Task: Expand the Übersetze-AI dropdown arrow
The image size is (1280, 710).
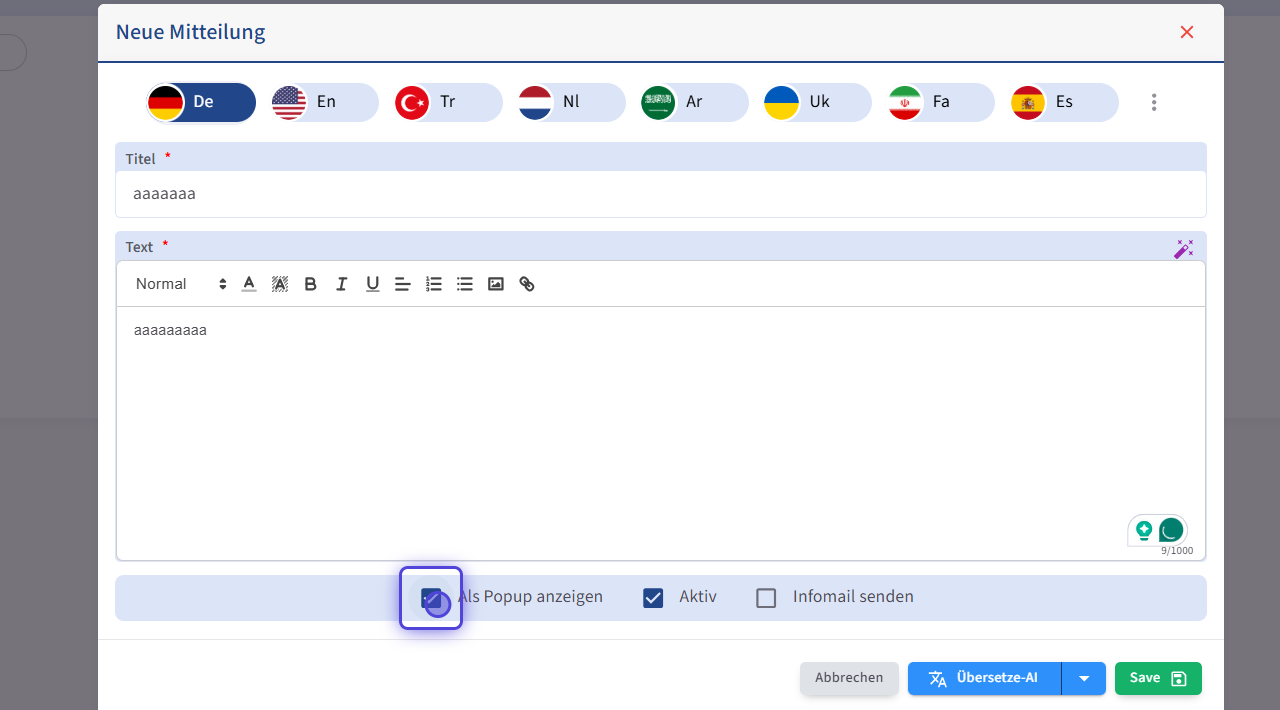Action: (x=1084, y=678)
